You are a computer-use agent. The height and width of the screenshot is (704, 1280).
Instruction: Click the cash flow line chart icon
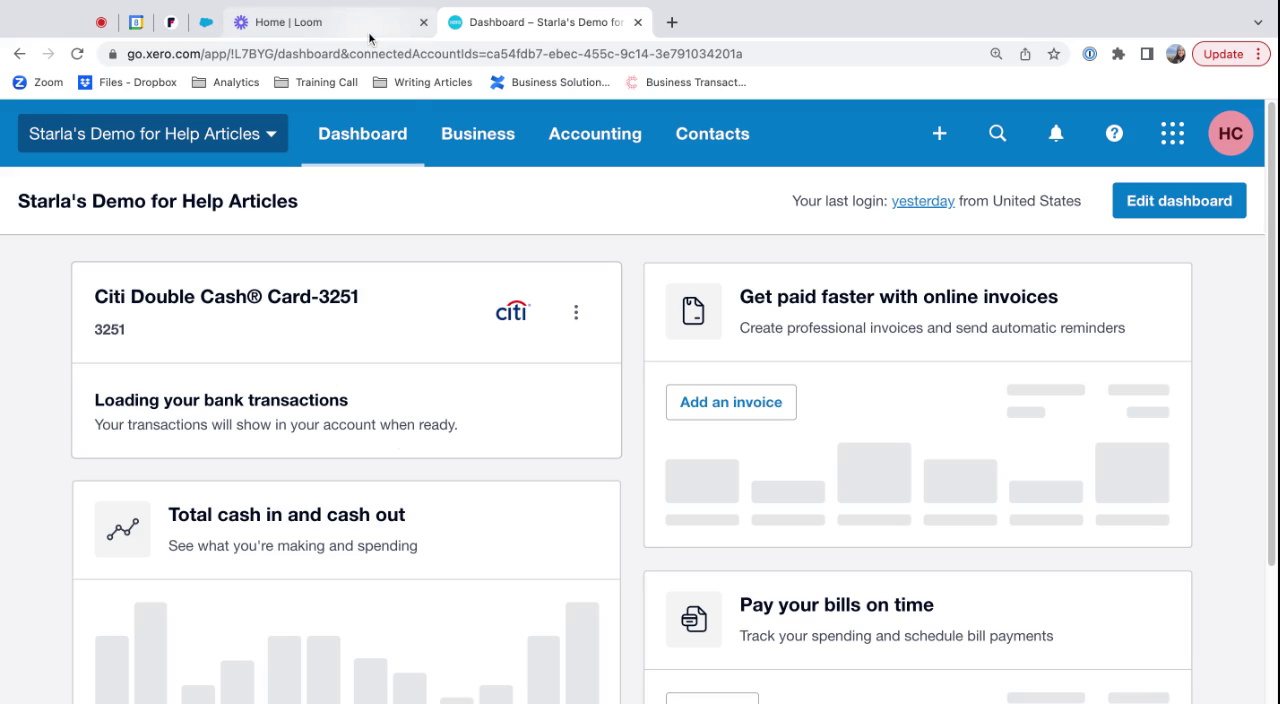(x=122, y=529)
